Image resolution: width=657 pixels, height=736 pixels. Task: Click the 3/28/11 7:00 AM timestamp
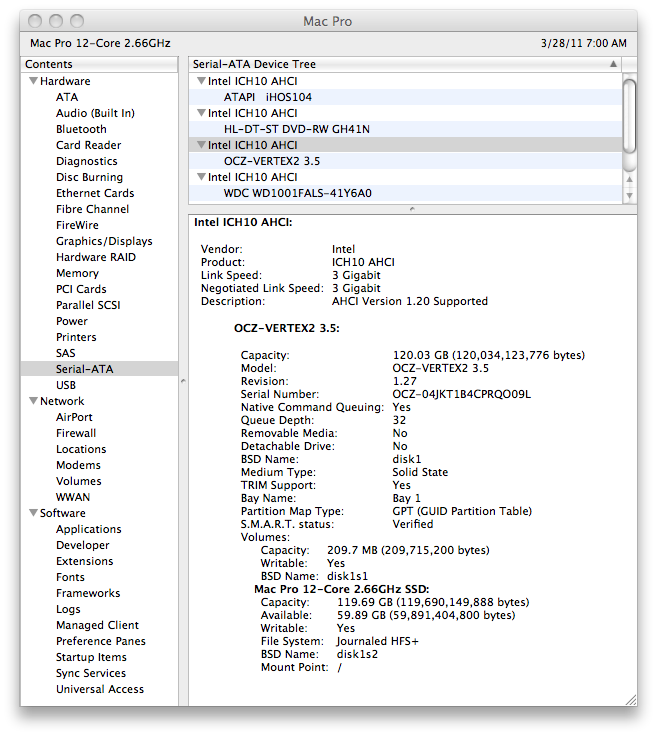[x=583, y=43]
